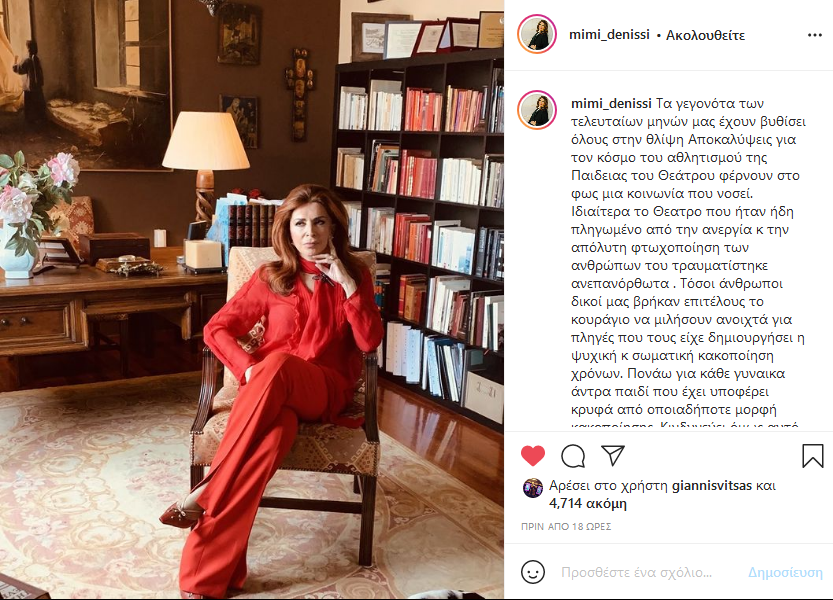Click mimi_denissi username in the caption
Image resolution: width=833 pixels, height=600 pixels.
[x=611, y=103]
